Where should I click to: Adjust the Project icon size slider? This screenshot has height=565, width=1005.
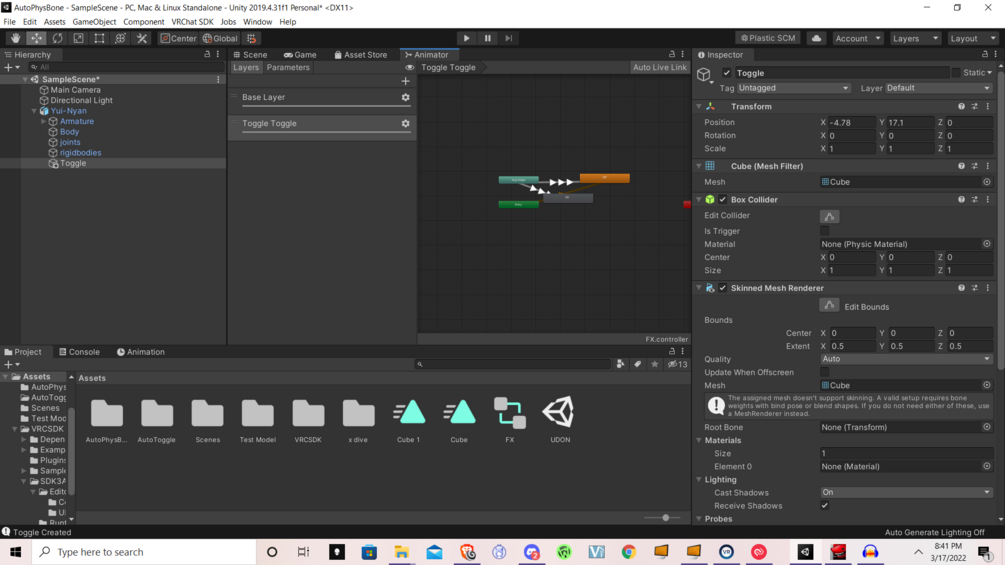665,518
